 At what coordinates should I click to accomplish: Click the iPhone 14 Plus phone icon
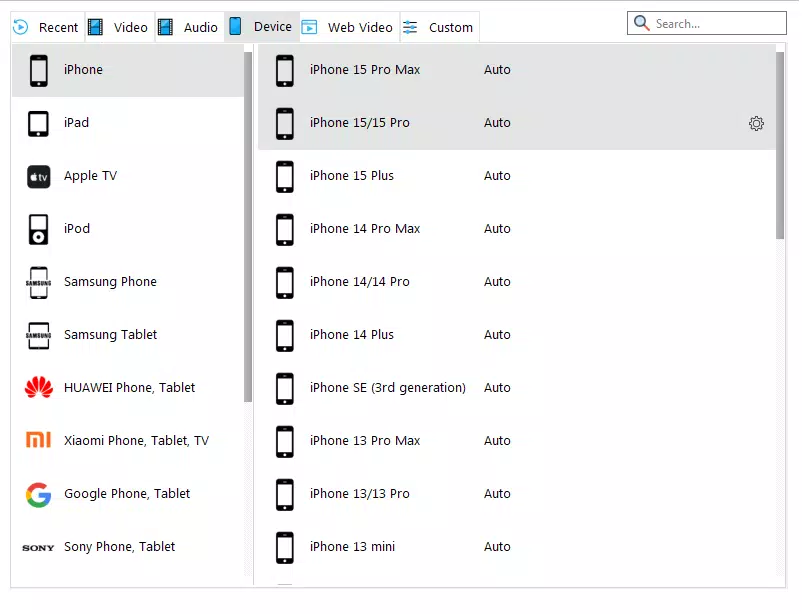pos(285,336)
